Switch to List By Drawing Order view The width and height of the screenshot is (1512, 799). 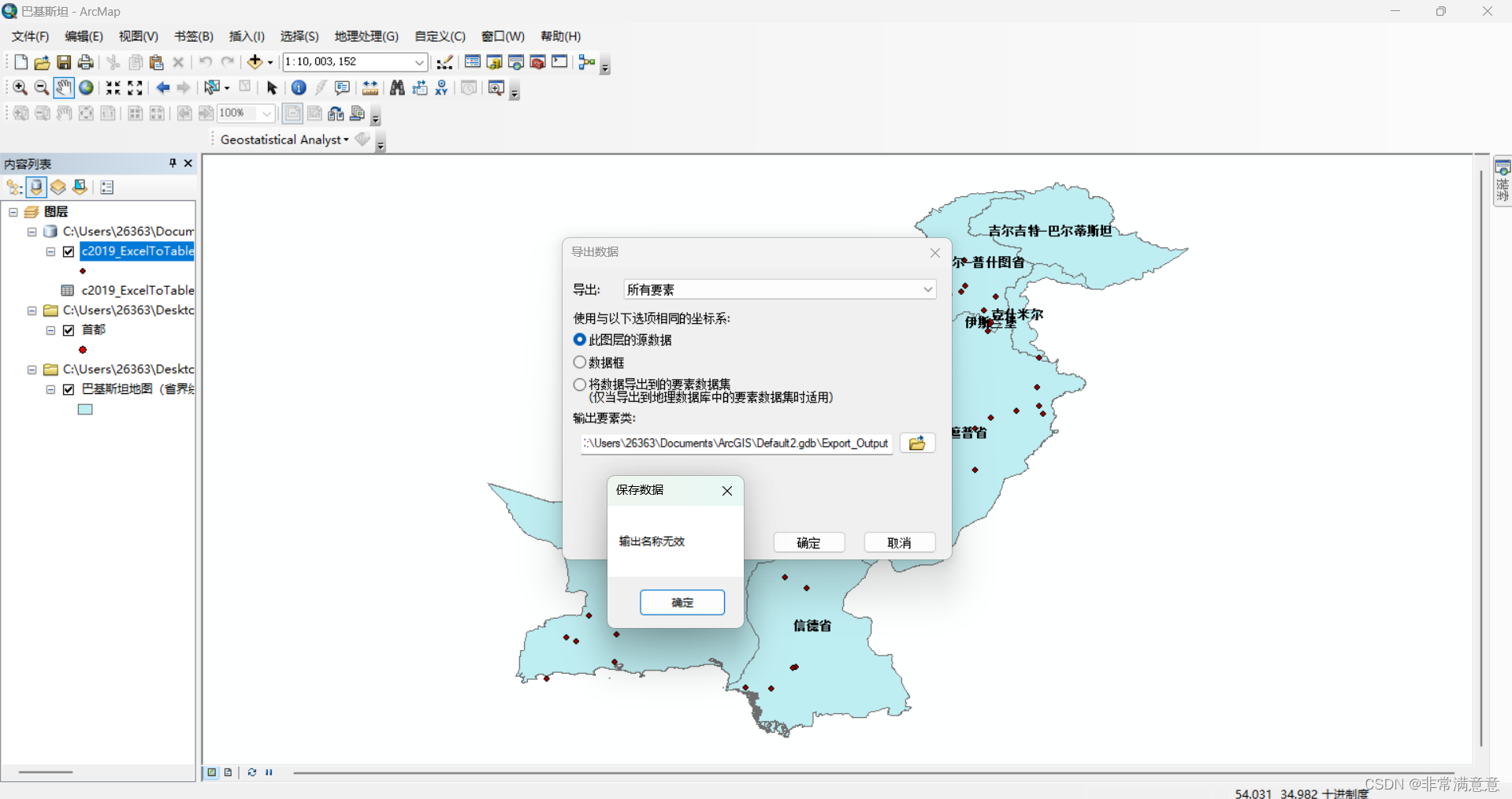pyautogui.click(x=15, y=188)
